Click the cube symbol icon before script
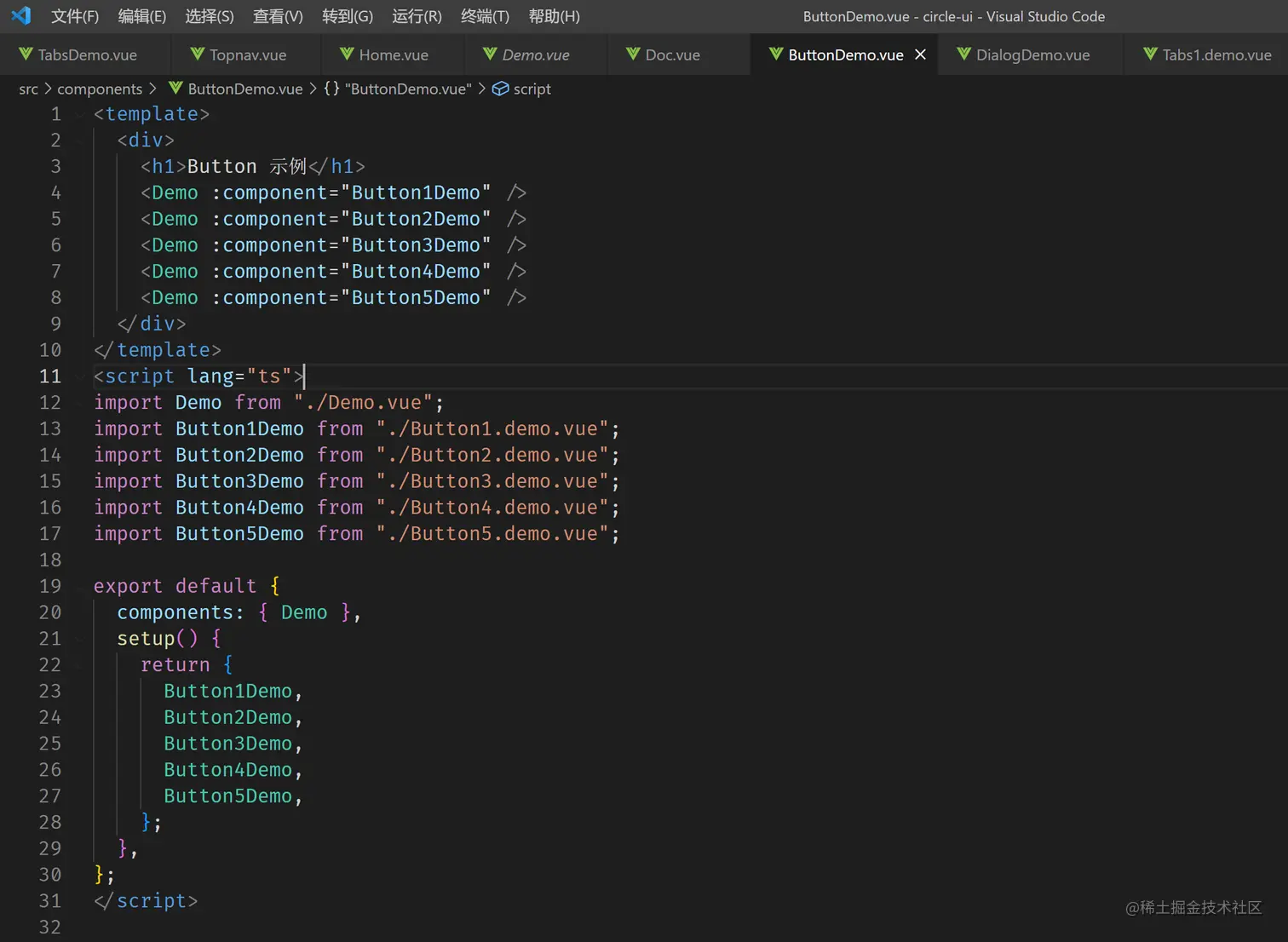1288x942 pixels. click(x=501, y=89)
